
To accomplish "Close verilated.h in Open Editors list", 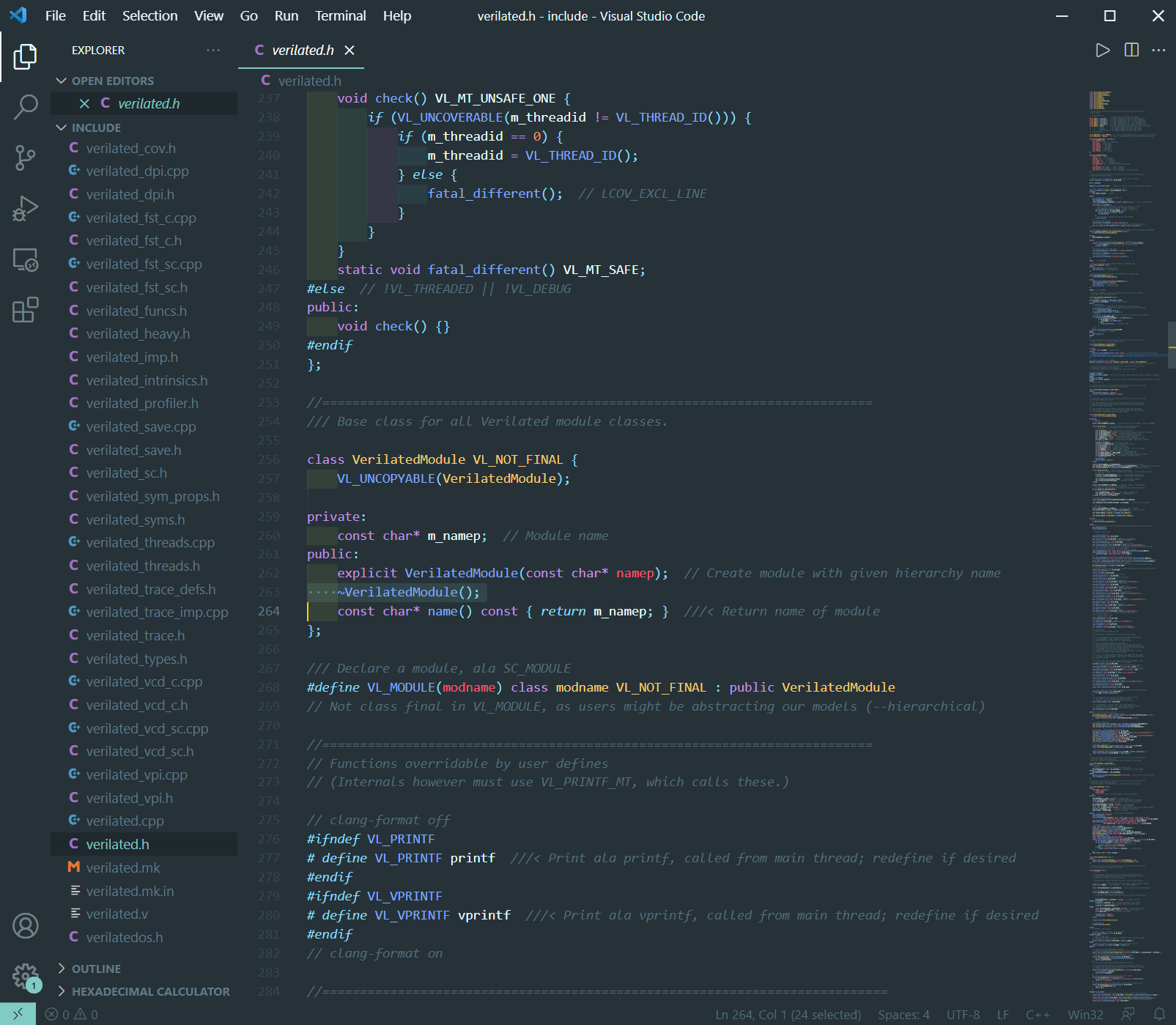I will coord(84,104).
